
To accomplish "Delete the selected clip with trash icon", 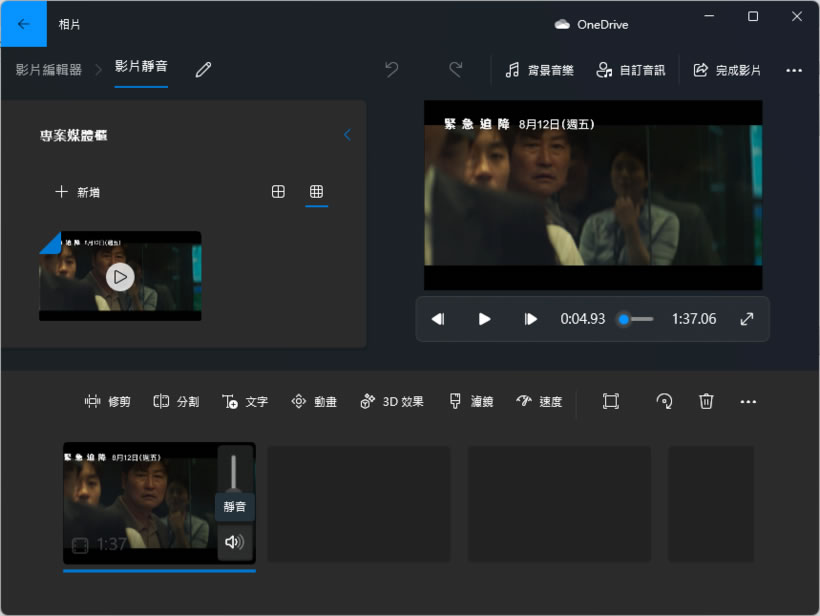I will [x=706, y=401].
